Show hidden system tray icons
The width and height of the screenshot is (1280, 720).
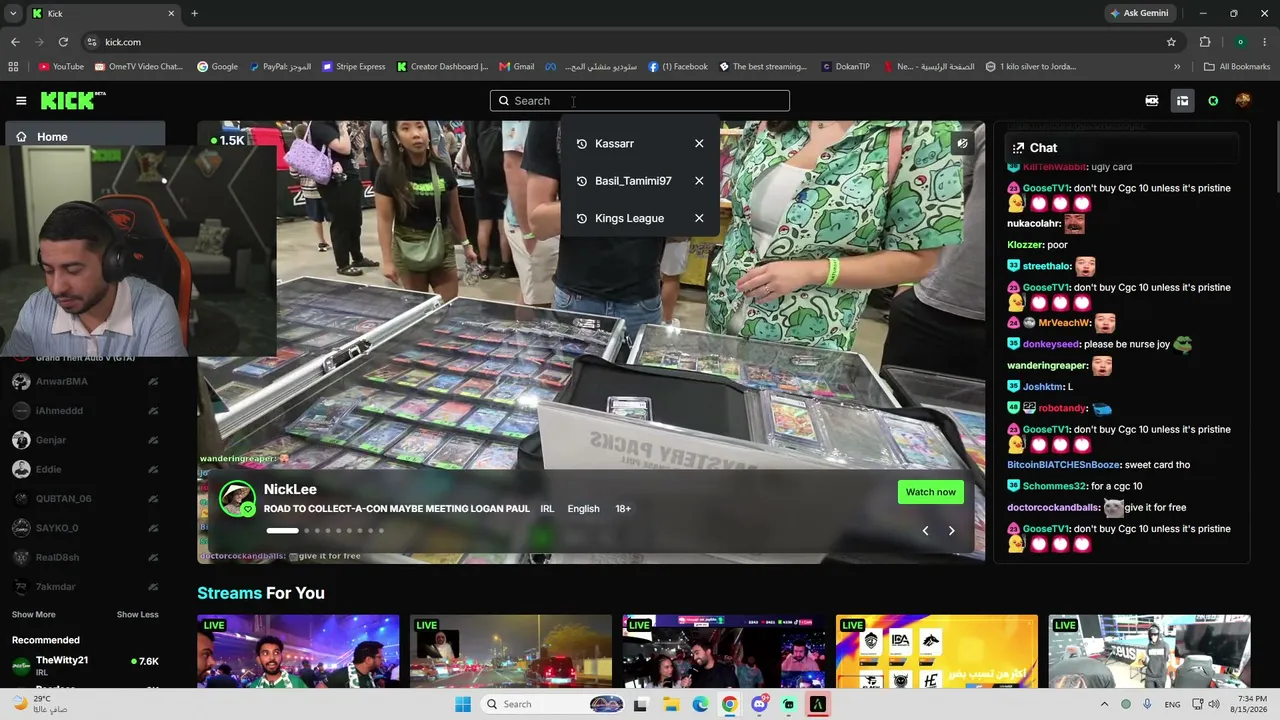click(x=1104, y=704)
